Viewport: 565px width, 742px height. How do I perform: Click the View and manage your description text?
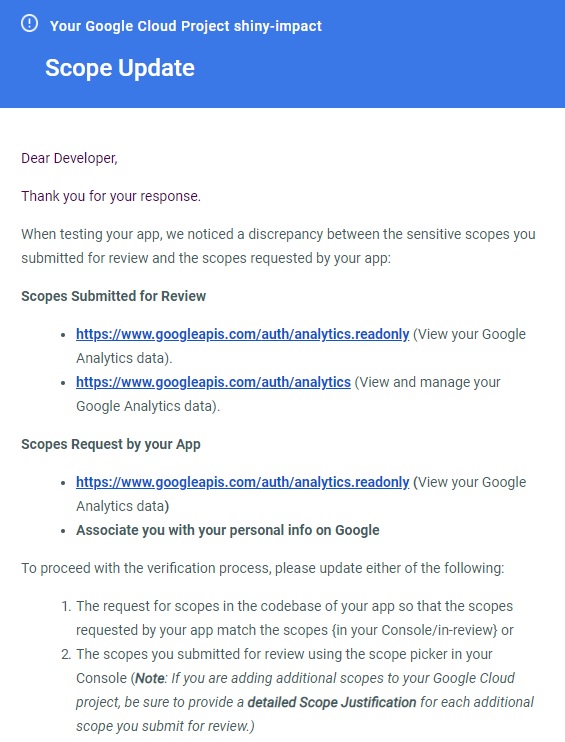[427, 382]
